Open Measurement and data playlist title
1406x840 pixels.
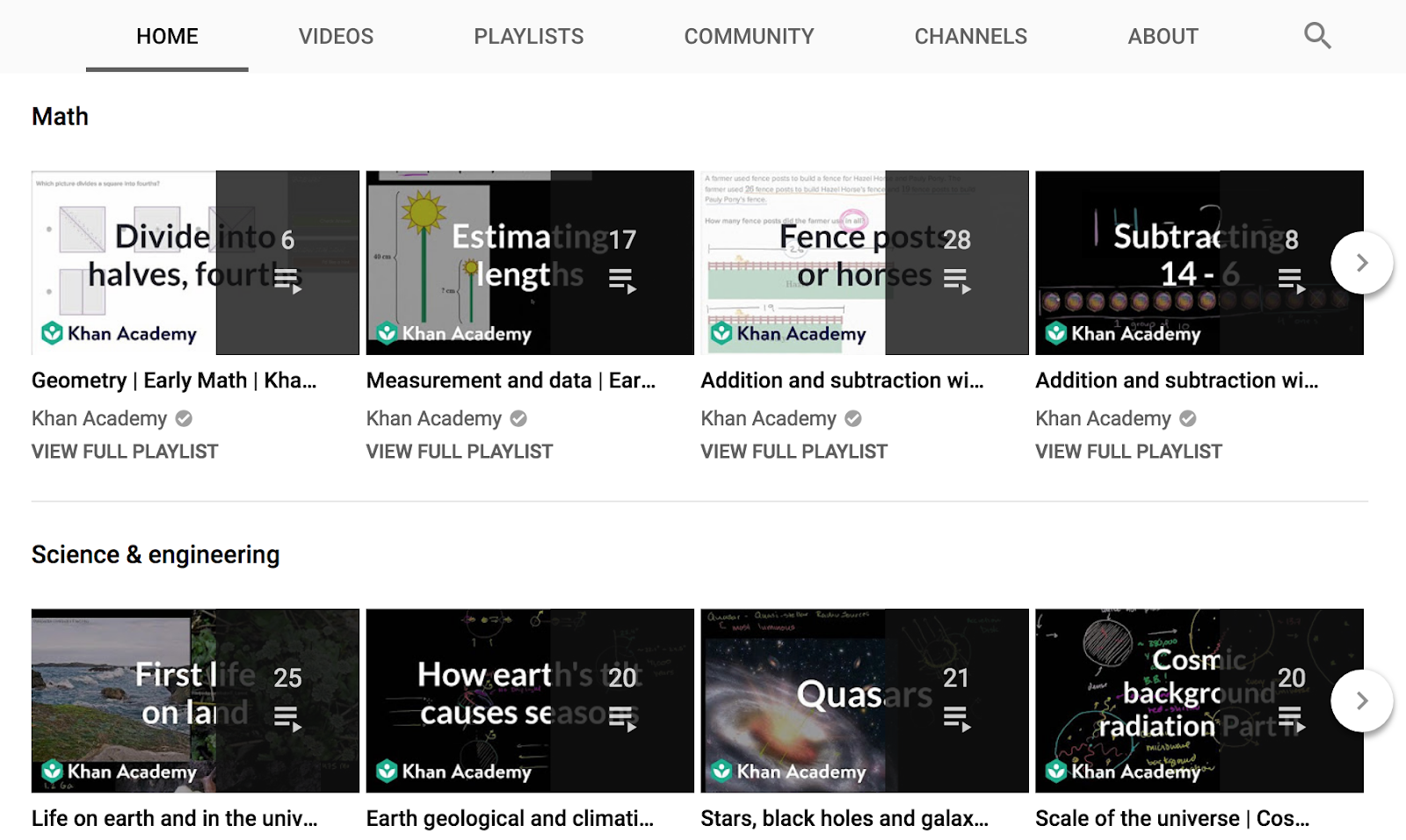[511, 380]
